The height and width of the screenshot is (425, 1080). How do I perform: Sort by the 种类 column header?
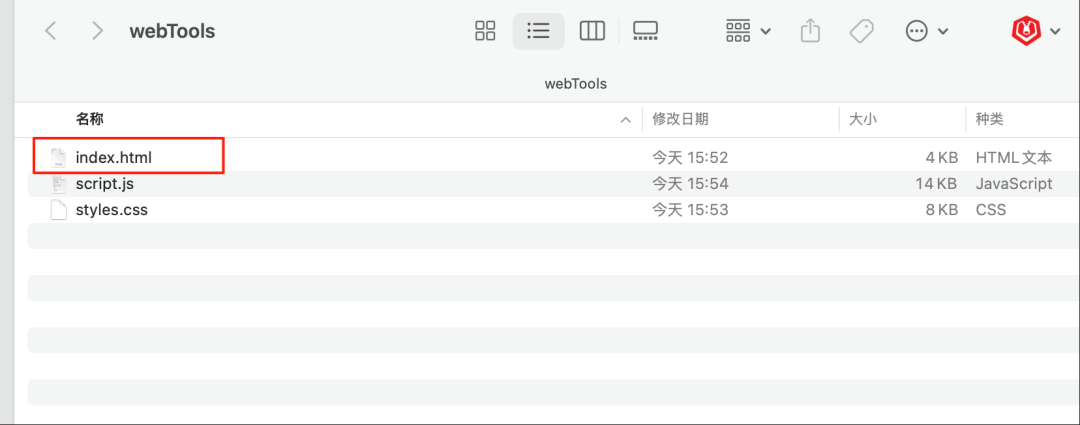(990, 119)
